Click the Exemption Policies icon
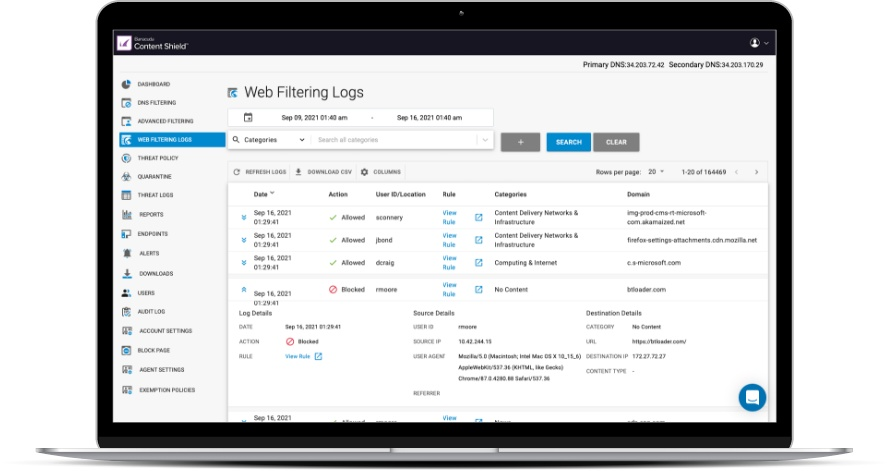The width and height of the screenshot is (890, 471). (x=127, y=390)
